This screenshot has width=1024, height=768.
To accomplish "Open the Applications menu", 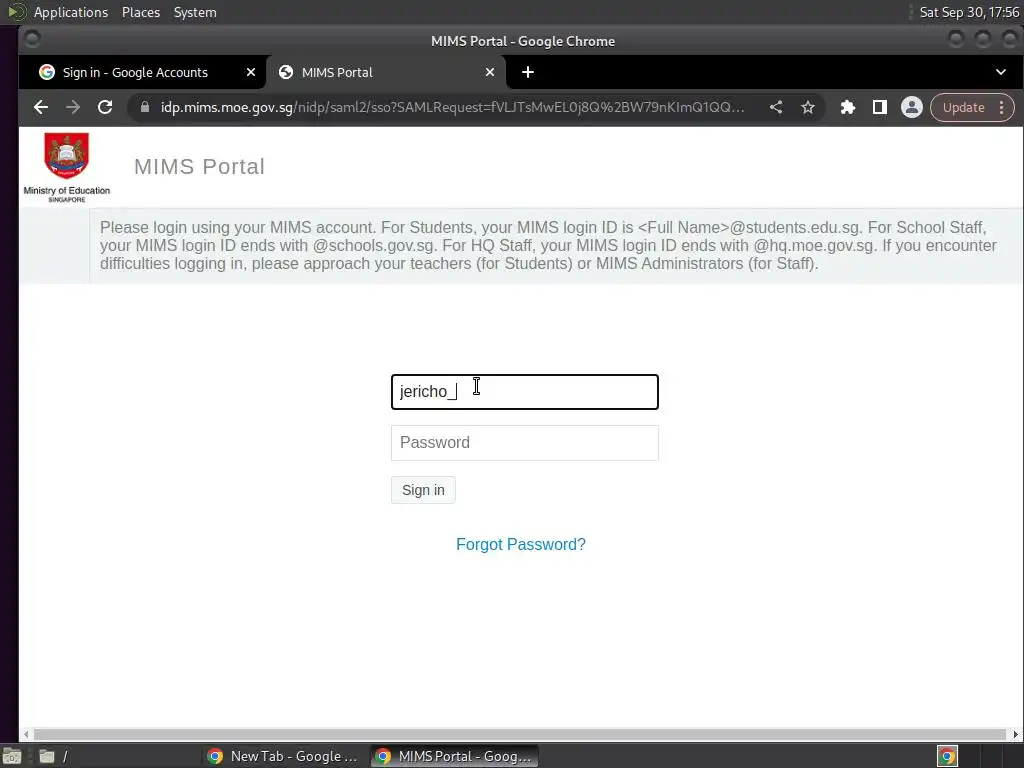I will tap(71, 12).
